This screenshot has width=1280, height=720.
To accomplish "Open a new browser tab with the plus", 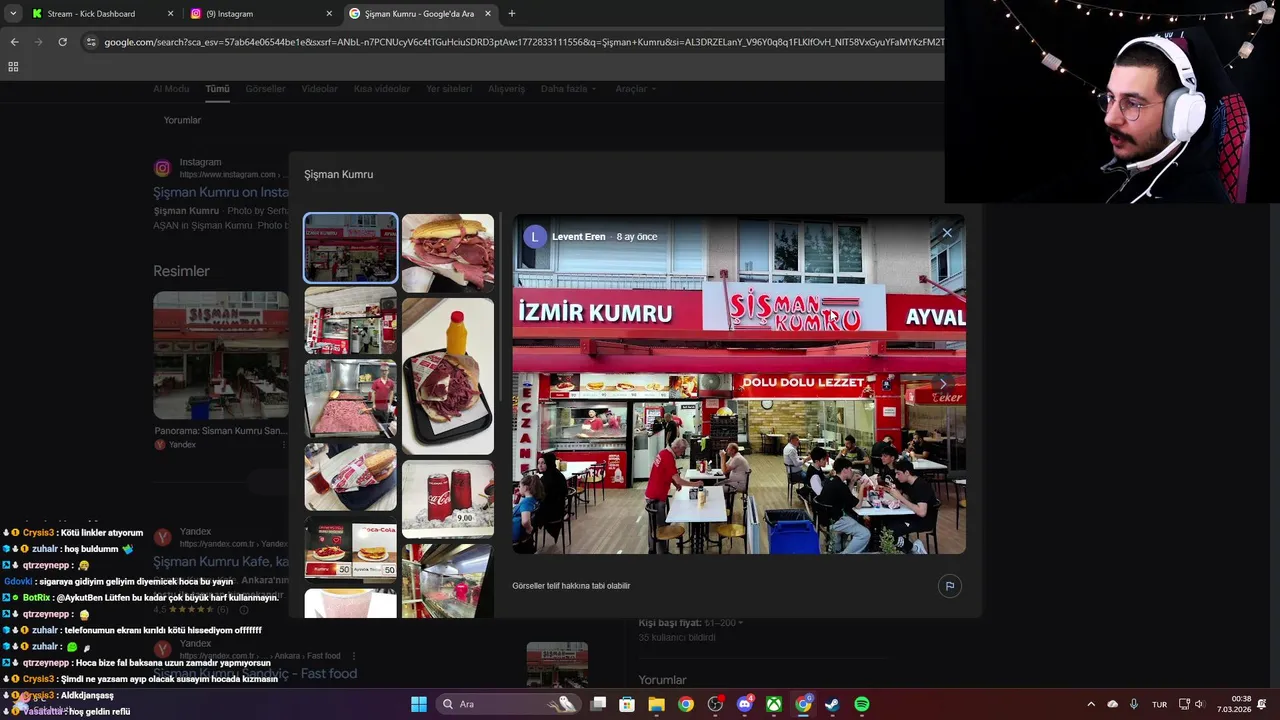I will 512,14.
